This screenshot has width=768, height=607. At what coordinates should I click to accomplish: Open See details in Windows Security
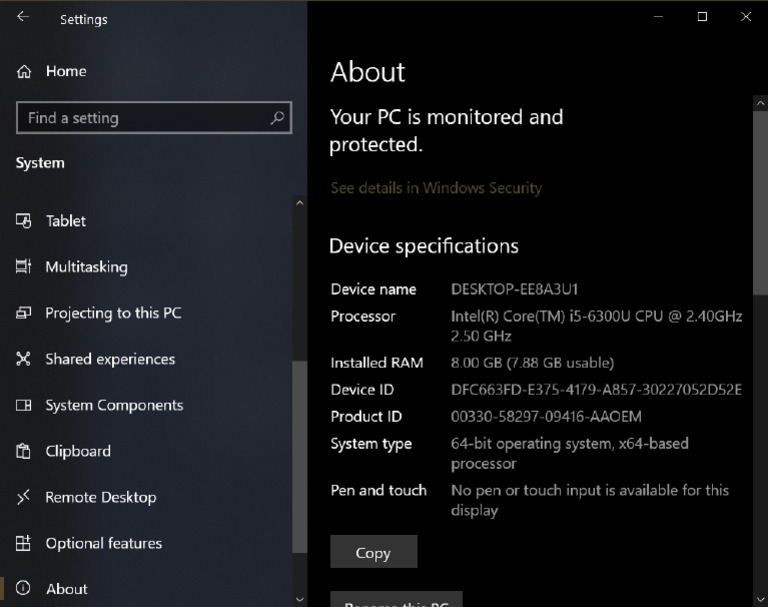(x=436, y=188)
